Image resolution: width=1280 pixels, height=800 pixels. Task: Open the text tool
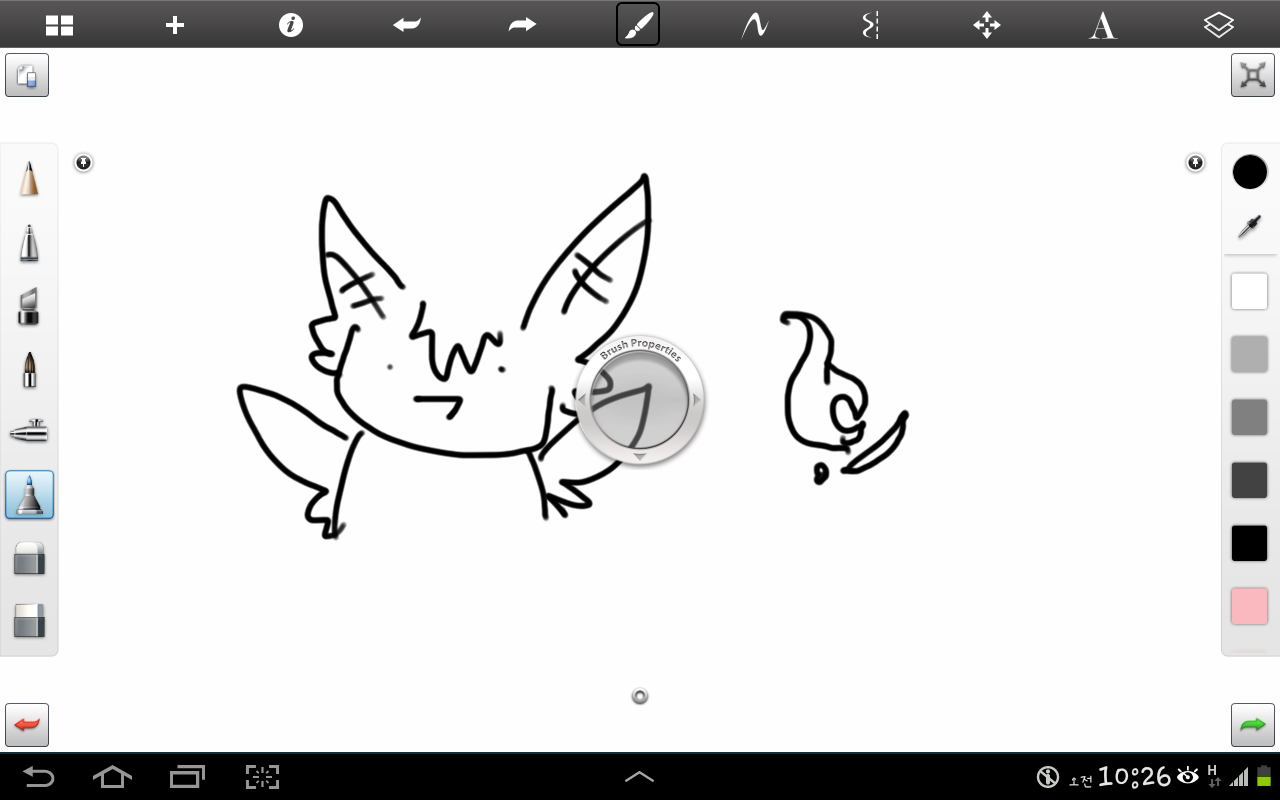1102,25
